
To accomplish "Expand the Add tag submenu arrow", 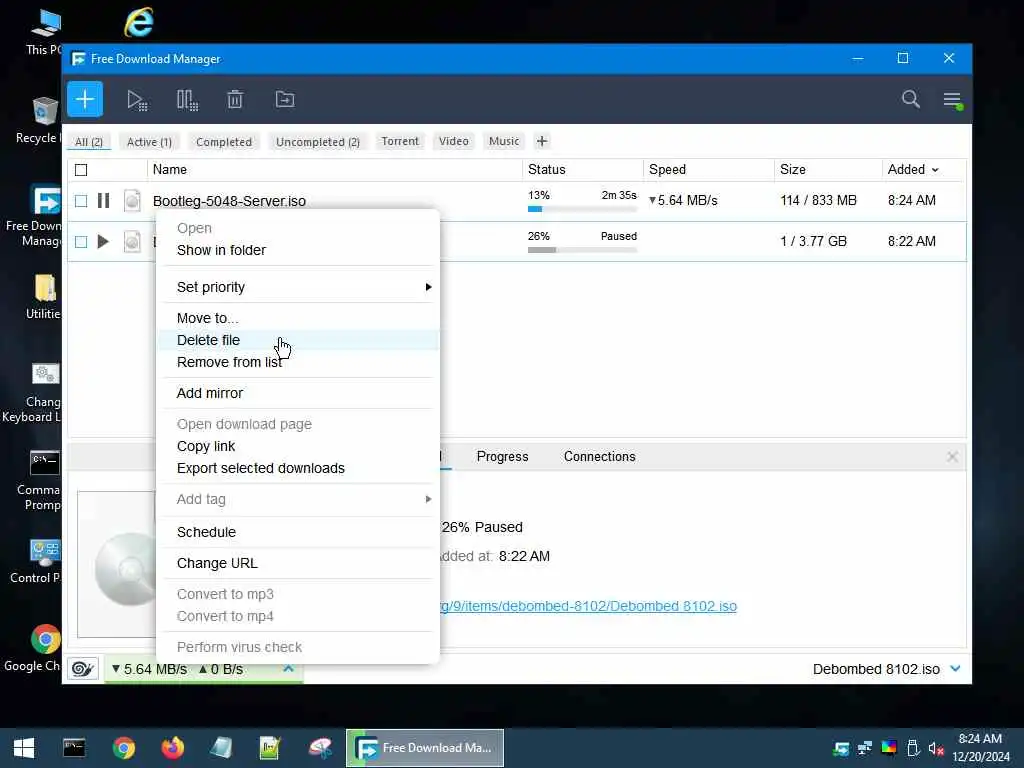I will click(x=428, y=499).
